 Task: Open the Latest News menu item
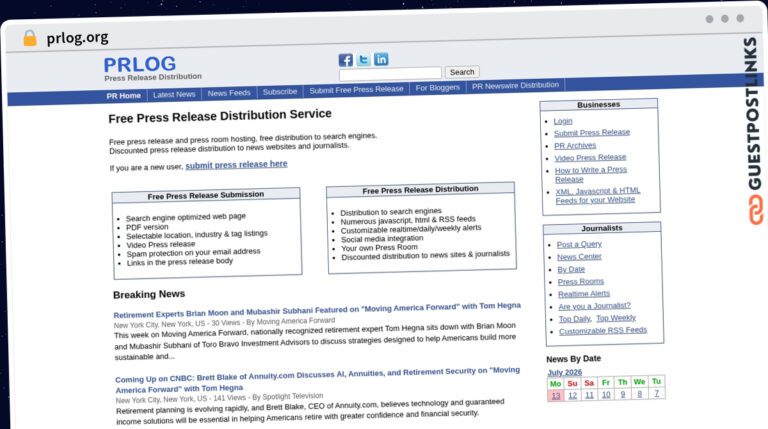[x=174, y=94]
